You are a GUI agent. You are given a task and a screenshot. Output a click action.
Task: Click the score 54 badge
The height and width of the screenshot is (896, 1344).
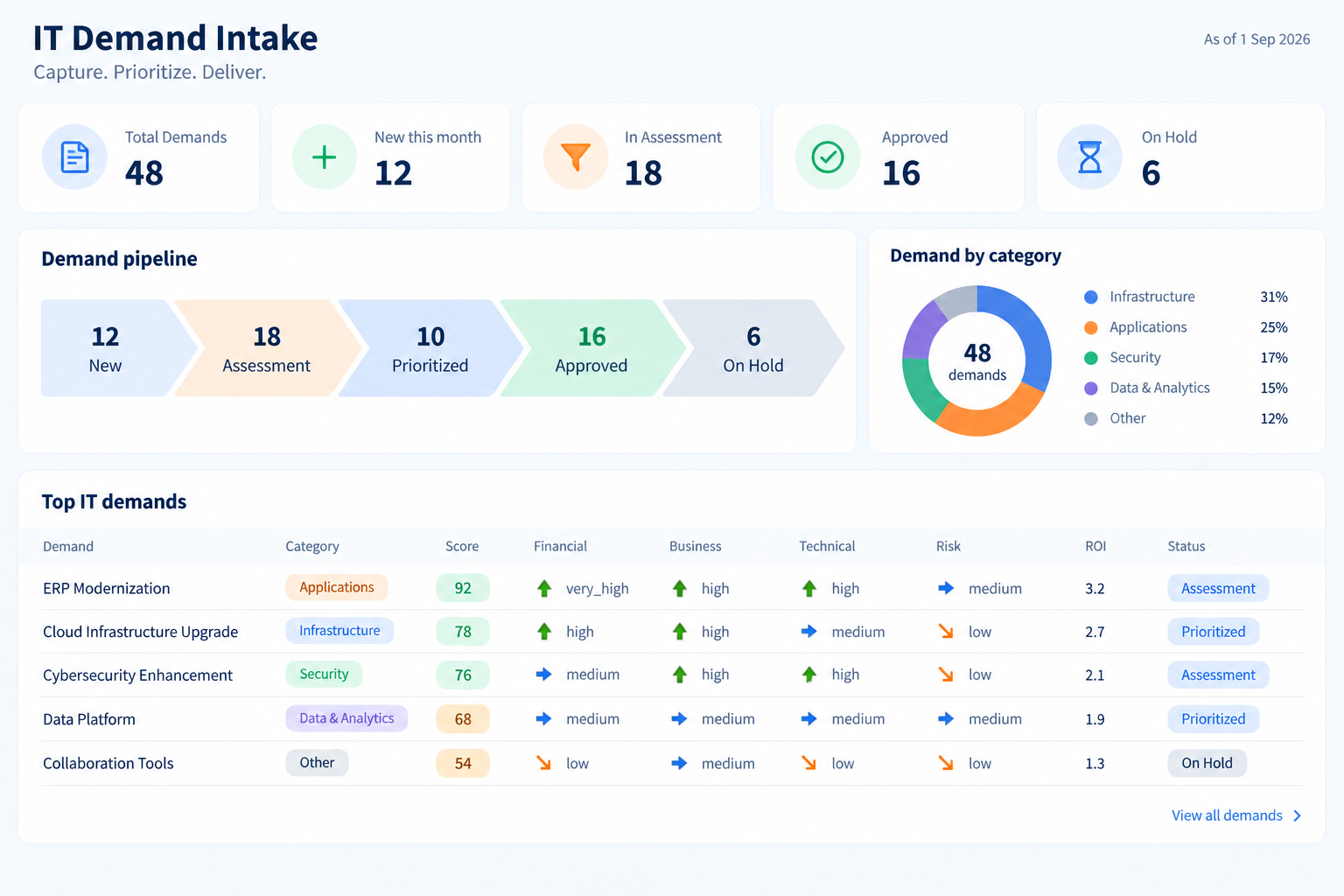tap(463, 764)
